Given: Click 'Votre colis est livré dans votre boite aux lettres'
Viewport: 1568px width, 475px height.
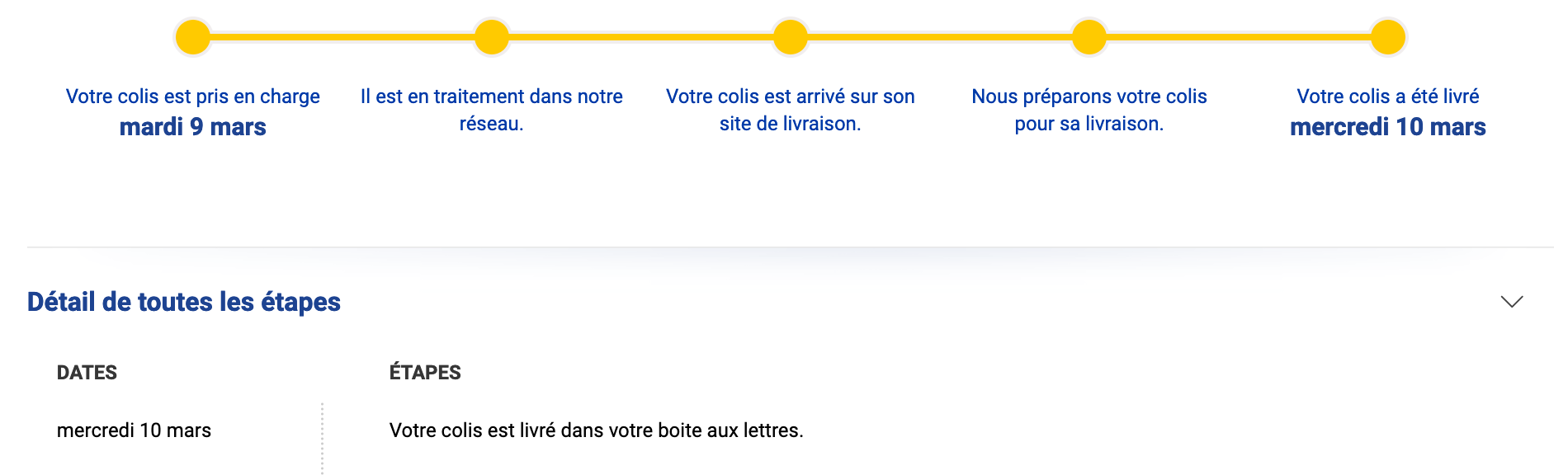Looking at the screenshot, I should 596,430.
